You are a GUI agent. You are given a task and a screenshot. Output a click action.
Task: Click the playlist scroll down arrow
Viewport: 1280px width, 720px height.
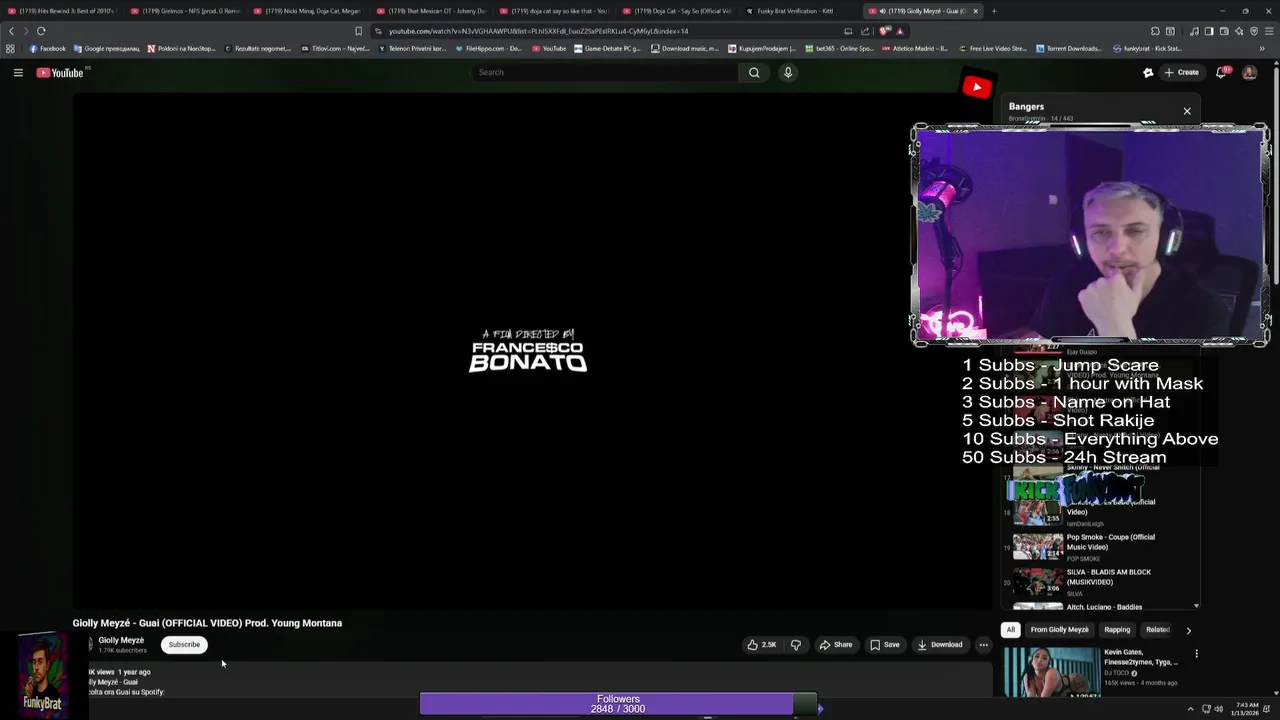click(x=1196, y=606)
